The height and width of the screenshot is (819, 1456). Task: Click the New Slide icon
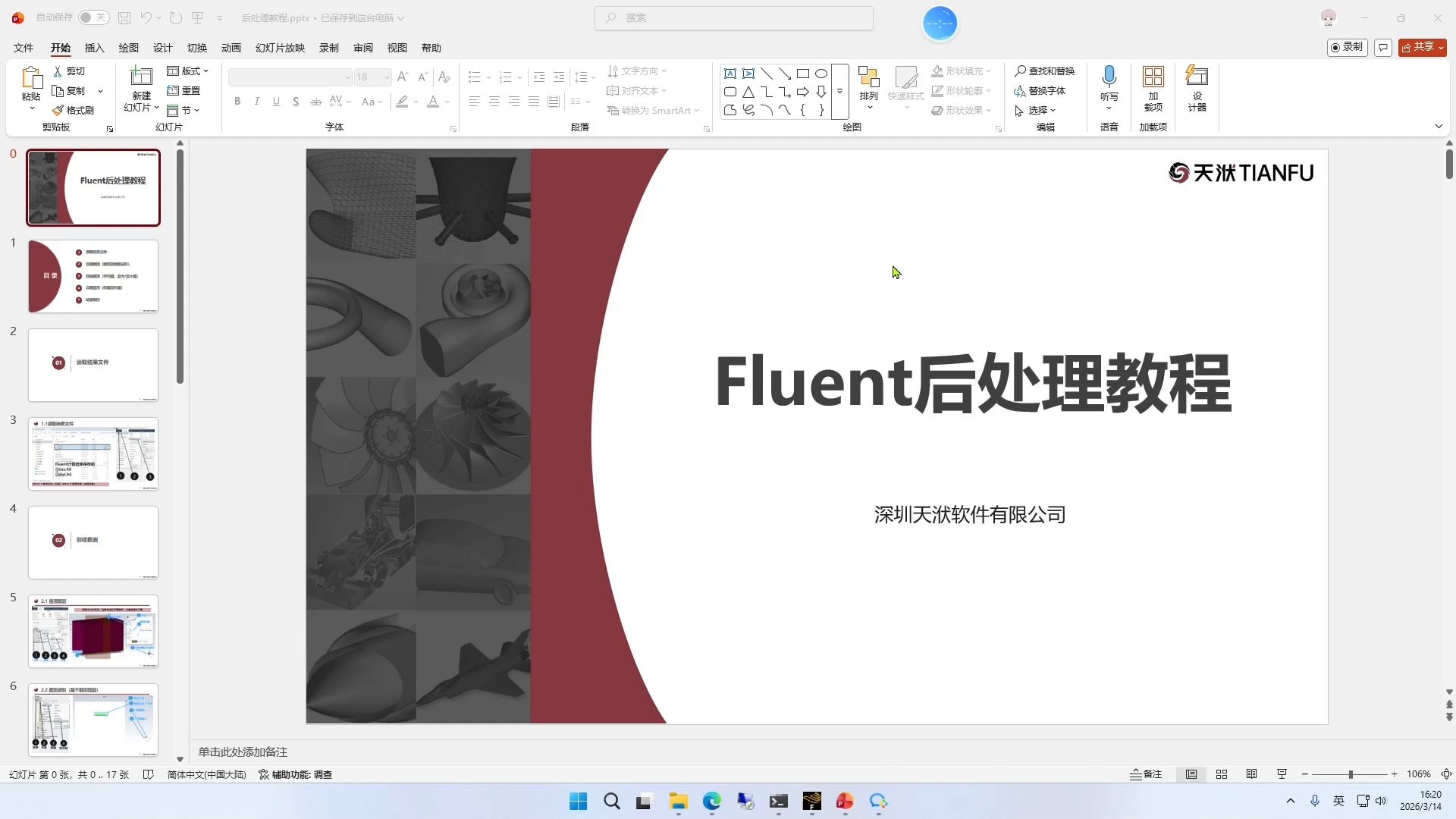point(141,77)
